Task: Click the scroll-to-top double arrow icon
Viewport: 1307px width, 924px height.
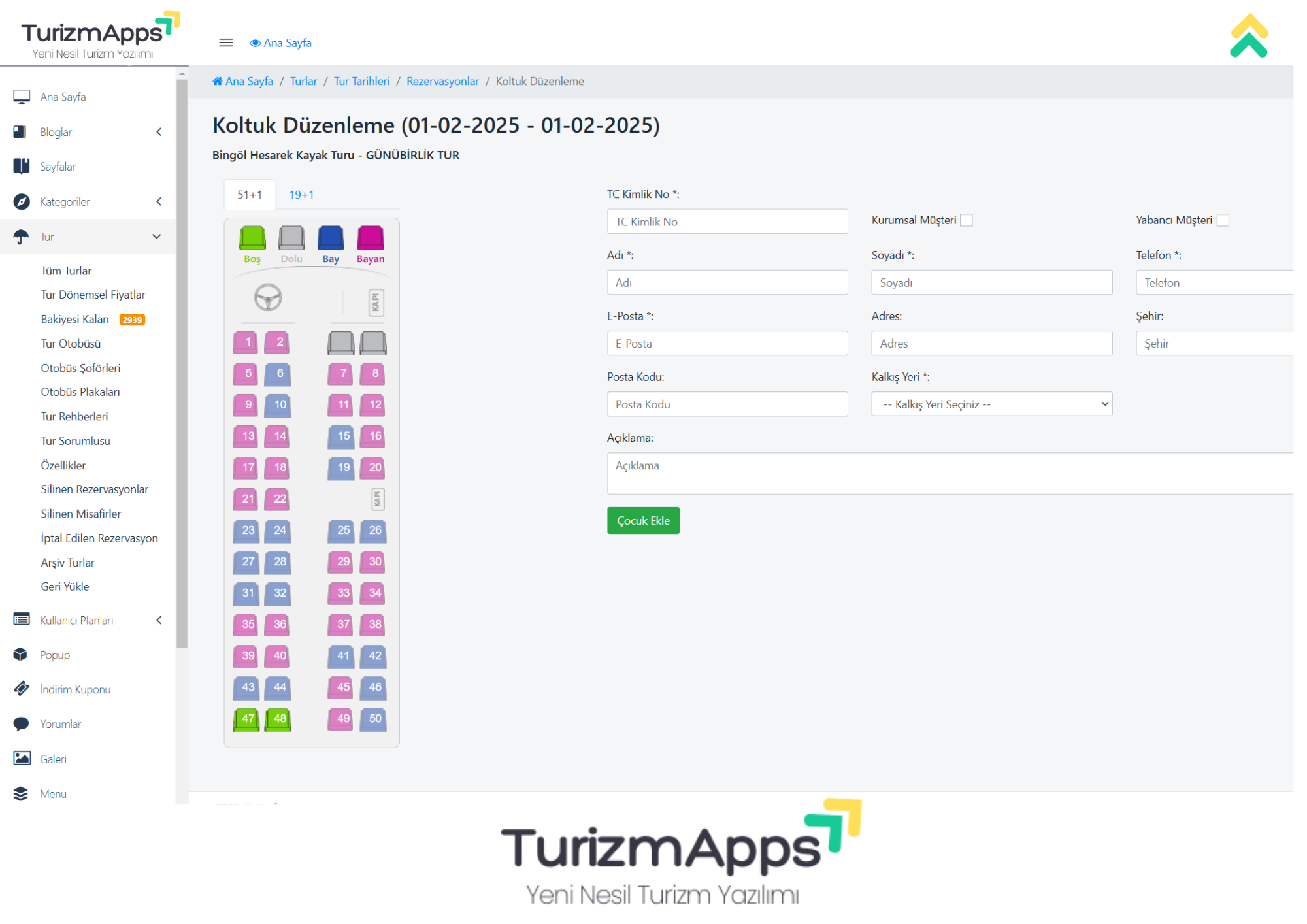Action: (x=1248, y=37)
